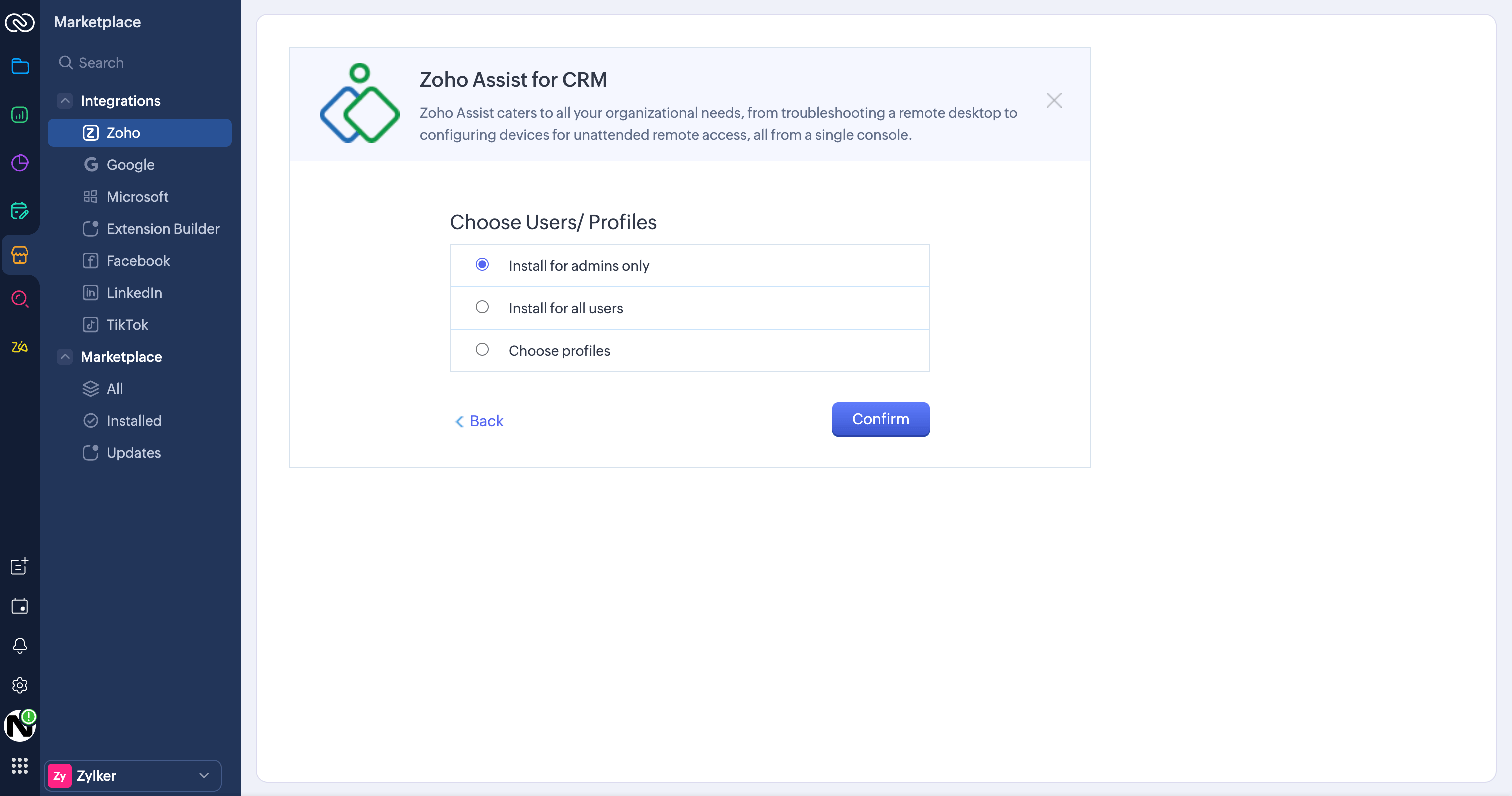
Task: Open the folder icon in left rail
Action: click(x=20, y=66)
